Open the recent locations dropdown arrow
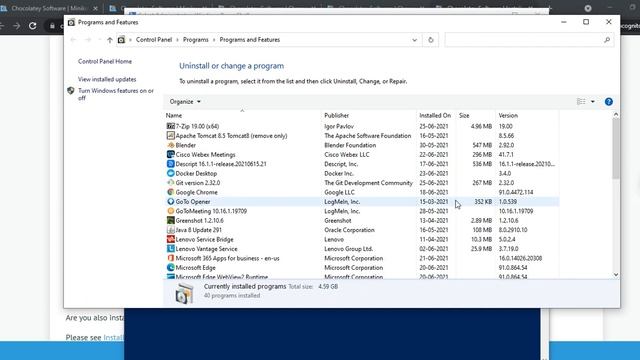The height and width of the screenshot is (360, 640). coord(100,40)
